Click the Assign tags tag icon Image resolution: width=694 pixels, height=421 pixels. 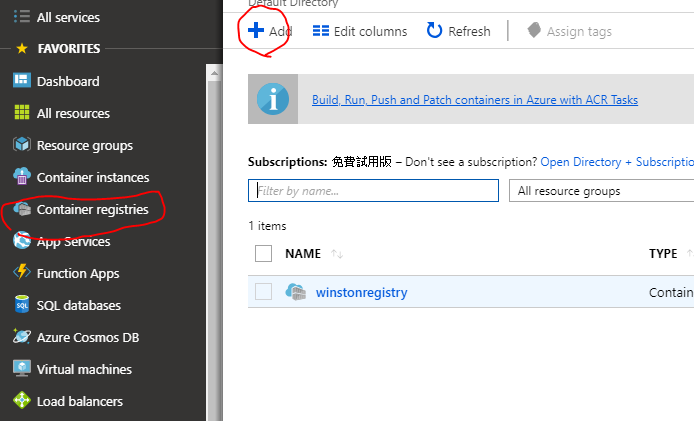click(x=534, y=31)
